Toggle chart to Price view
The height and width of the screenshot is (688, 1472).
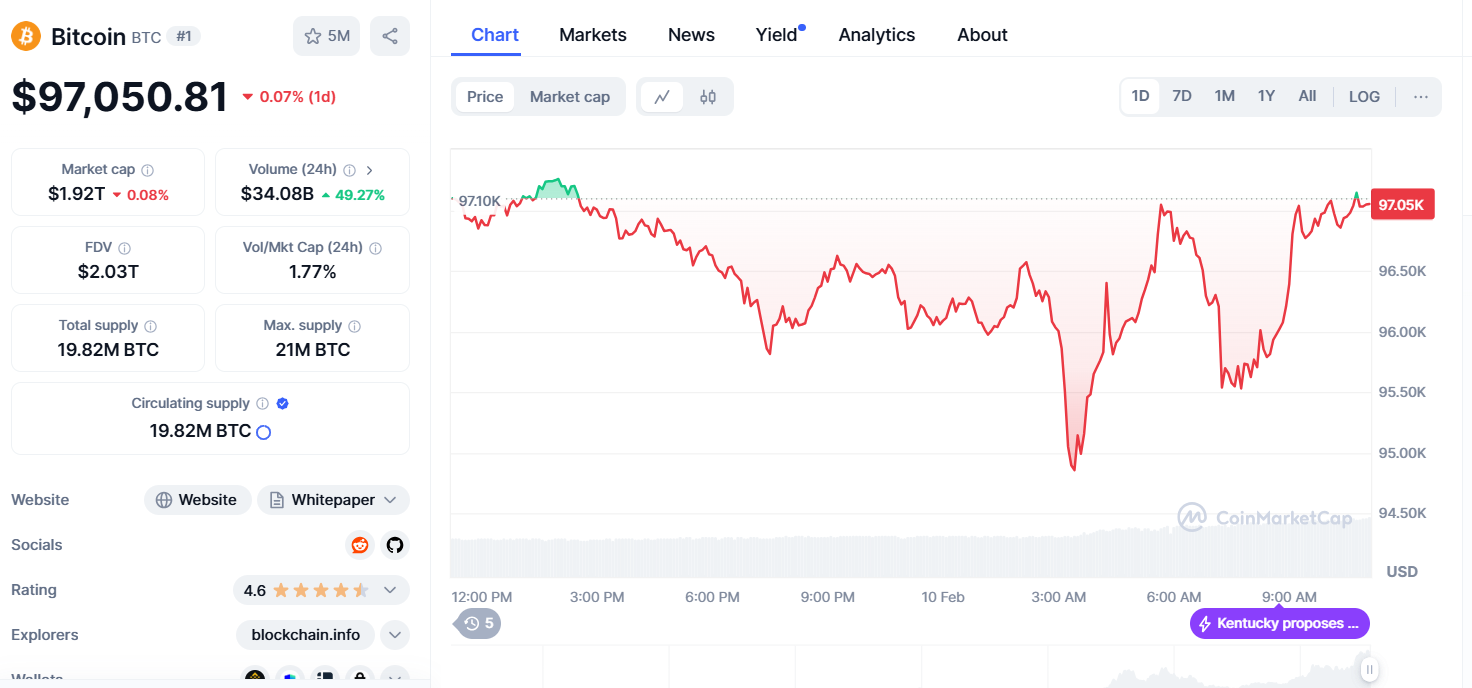coord(485,97)
